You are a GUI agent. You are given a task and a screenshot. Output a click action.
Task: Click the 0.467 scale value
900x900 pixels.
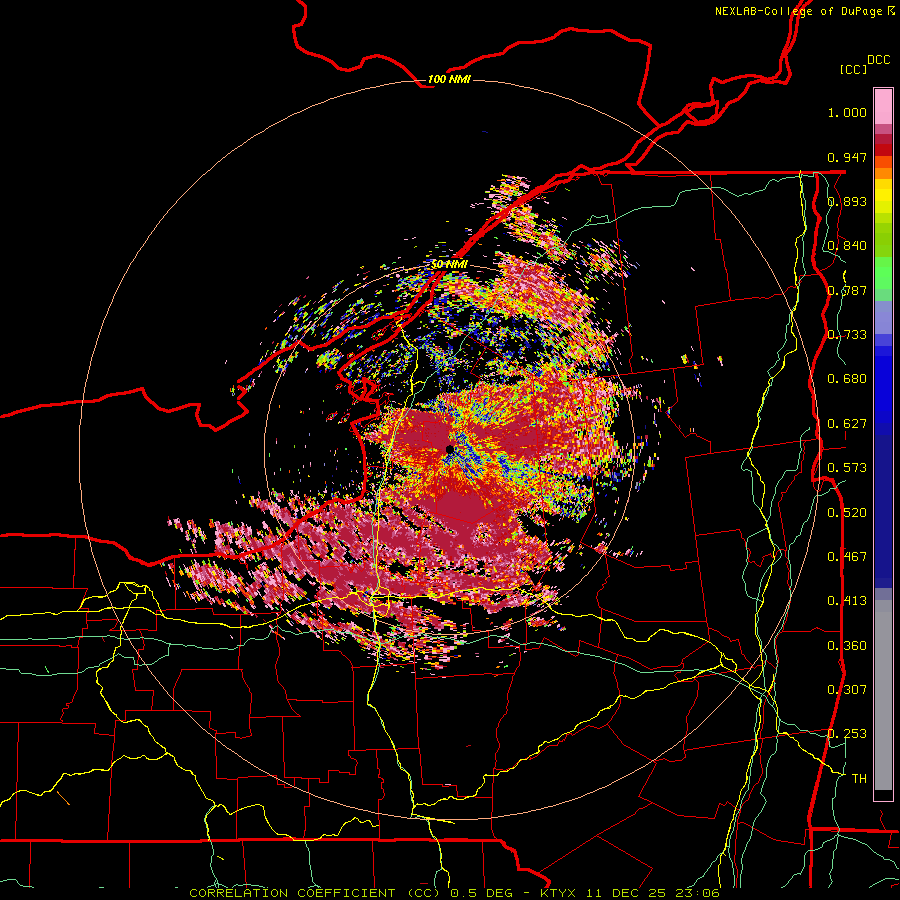[x=847, y=557]
